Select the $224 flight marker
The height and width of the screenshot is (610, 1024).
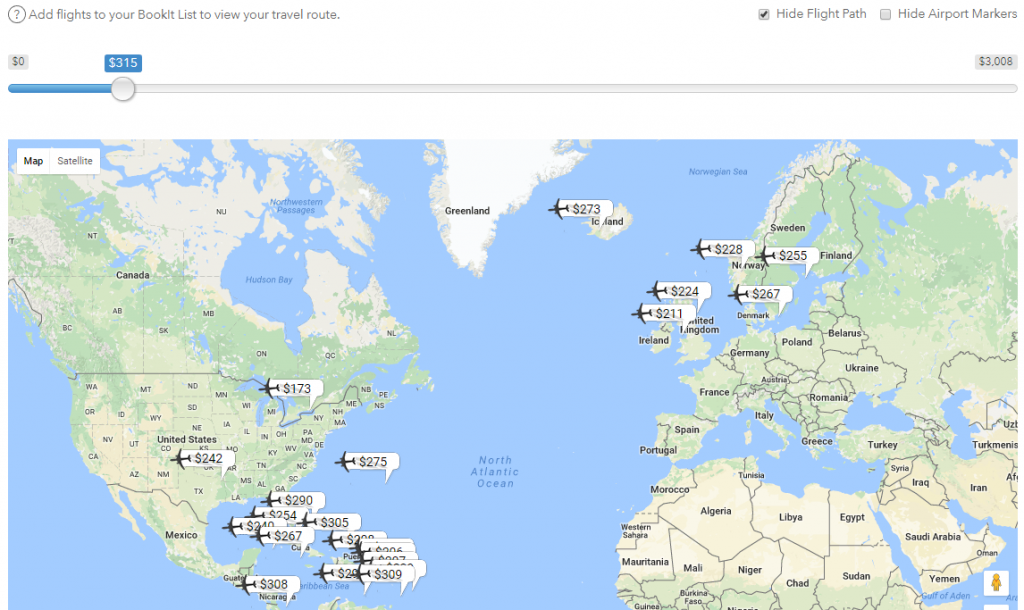coord(679,291)
